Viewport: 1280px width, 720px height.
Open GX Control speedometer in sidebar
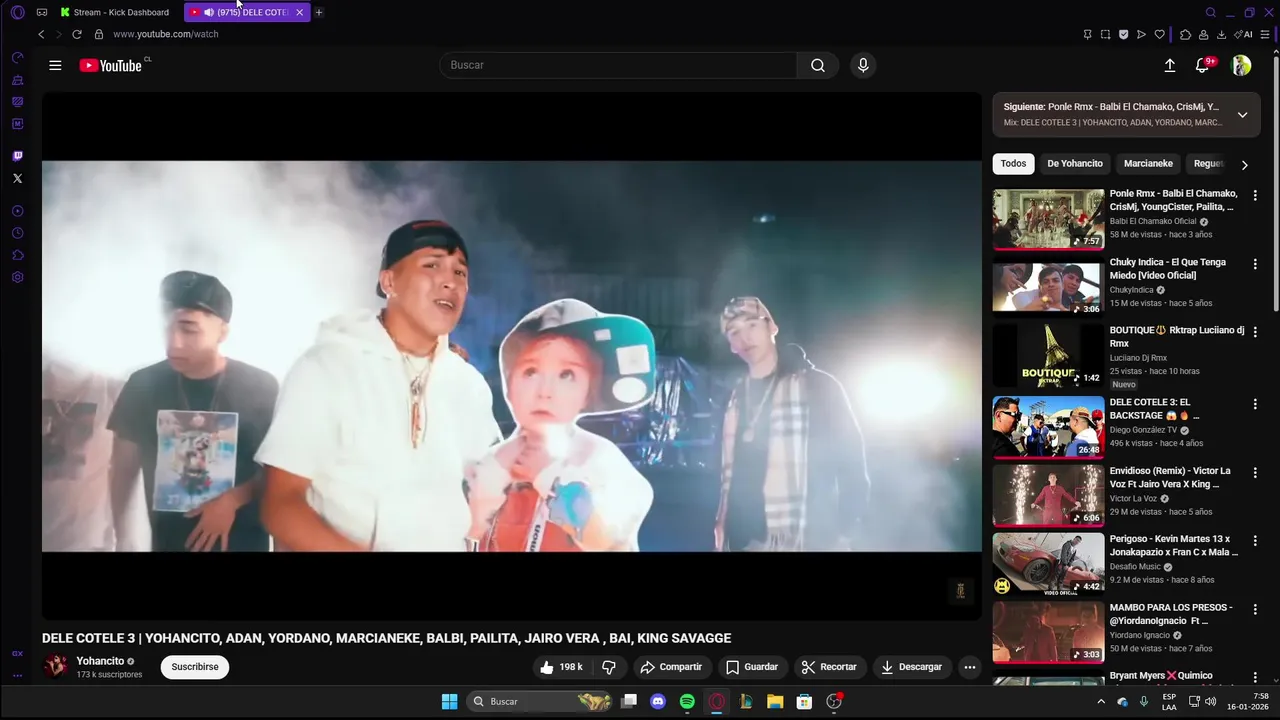pyautogui.click(x=17, y=58)
